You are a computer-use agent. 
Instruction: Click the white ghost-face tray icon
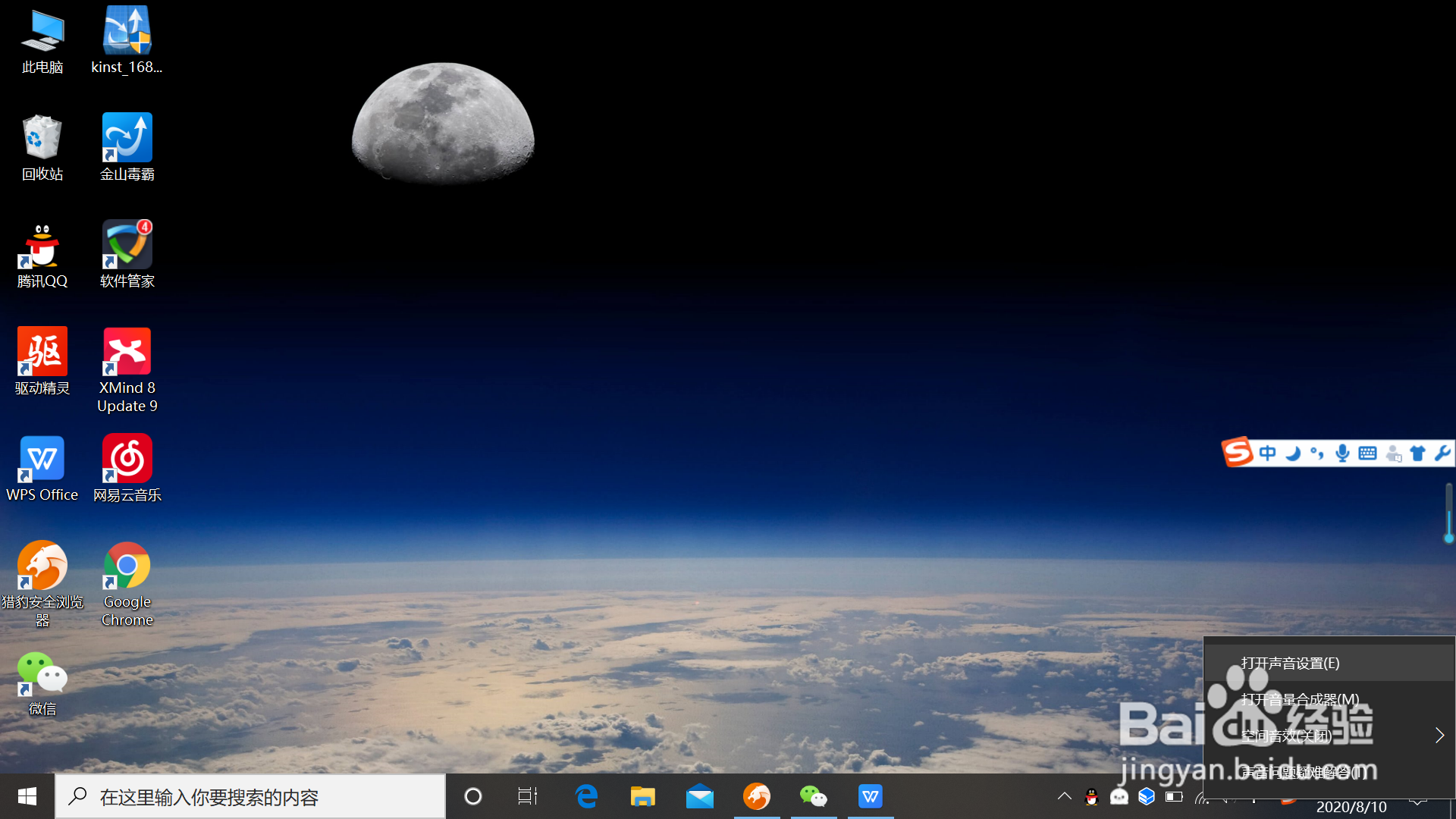pos(1119,796)
